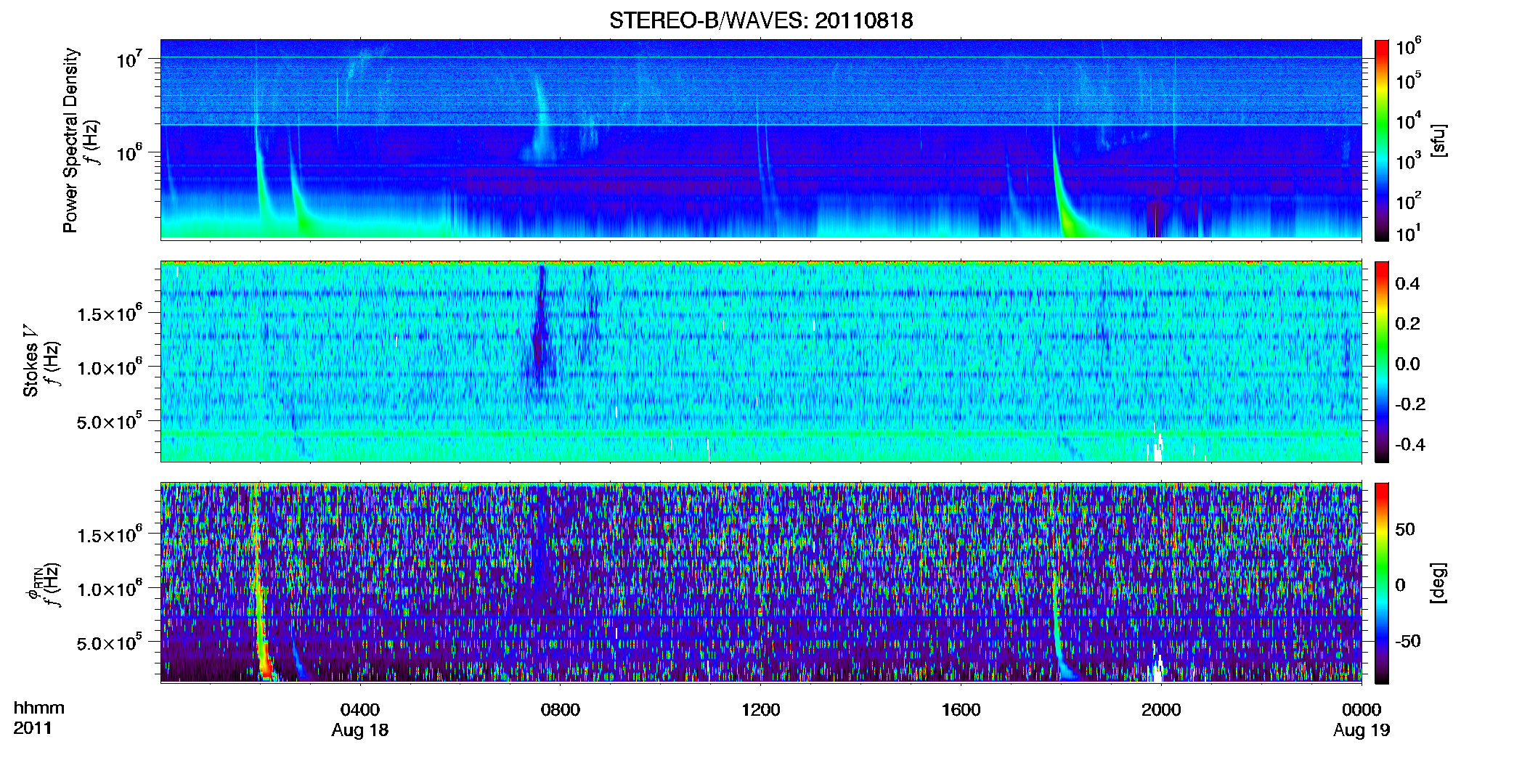Click the 1600 time axis label
Image resolution: width=1522 pixels, height=784 pixels.
coord(961,709)
